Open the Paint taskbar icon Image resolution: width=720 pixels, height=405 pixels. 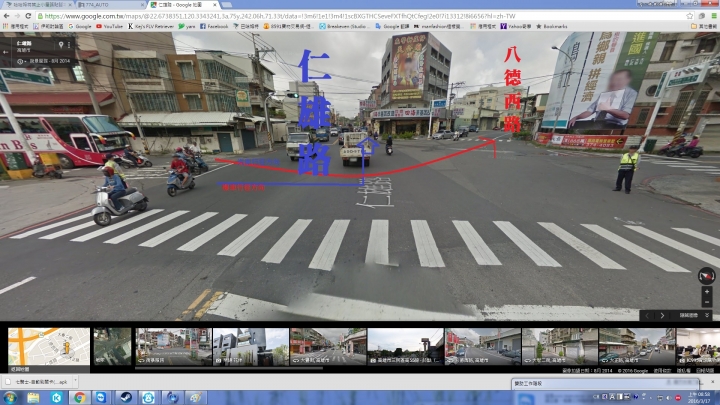[196, 398]
